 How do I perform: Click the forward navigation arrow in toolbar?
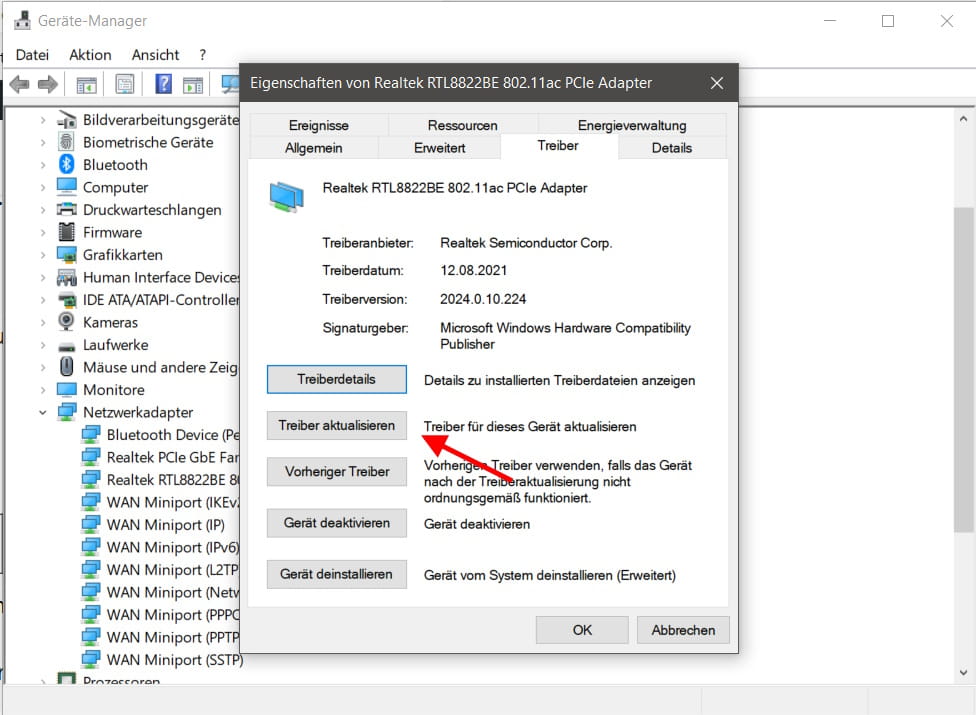coord(46,84)
